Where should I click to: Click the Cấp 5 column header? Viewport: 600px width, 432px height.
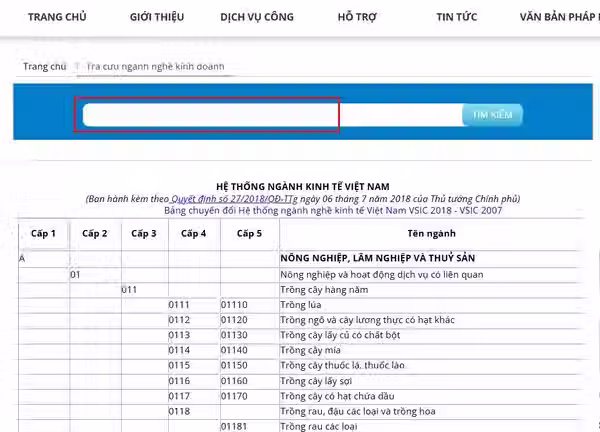pos(249,233)
